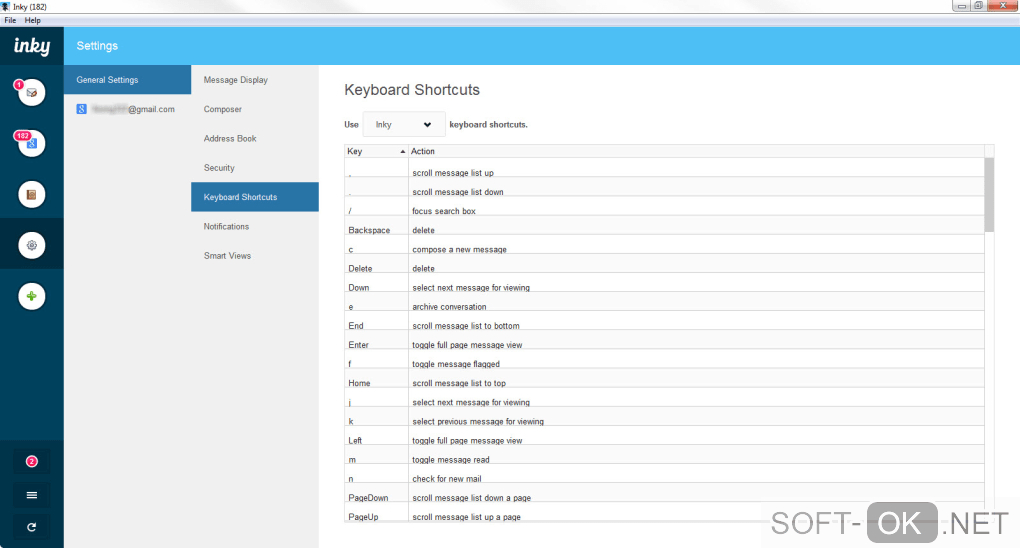Viewport: 1020px width, 548px height.
Task: Open the hamburger menu icon in sidebar
Action: point(31,495)
